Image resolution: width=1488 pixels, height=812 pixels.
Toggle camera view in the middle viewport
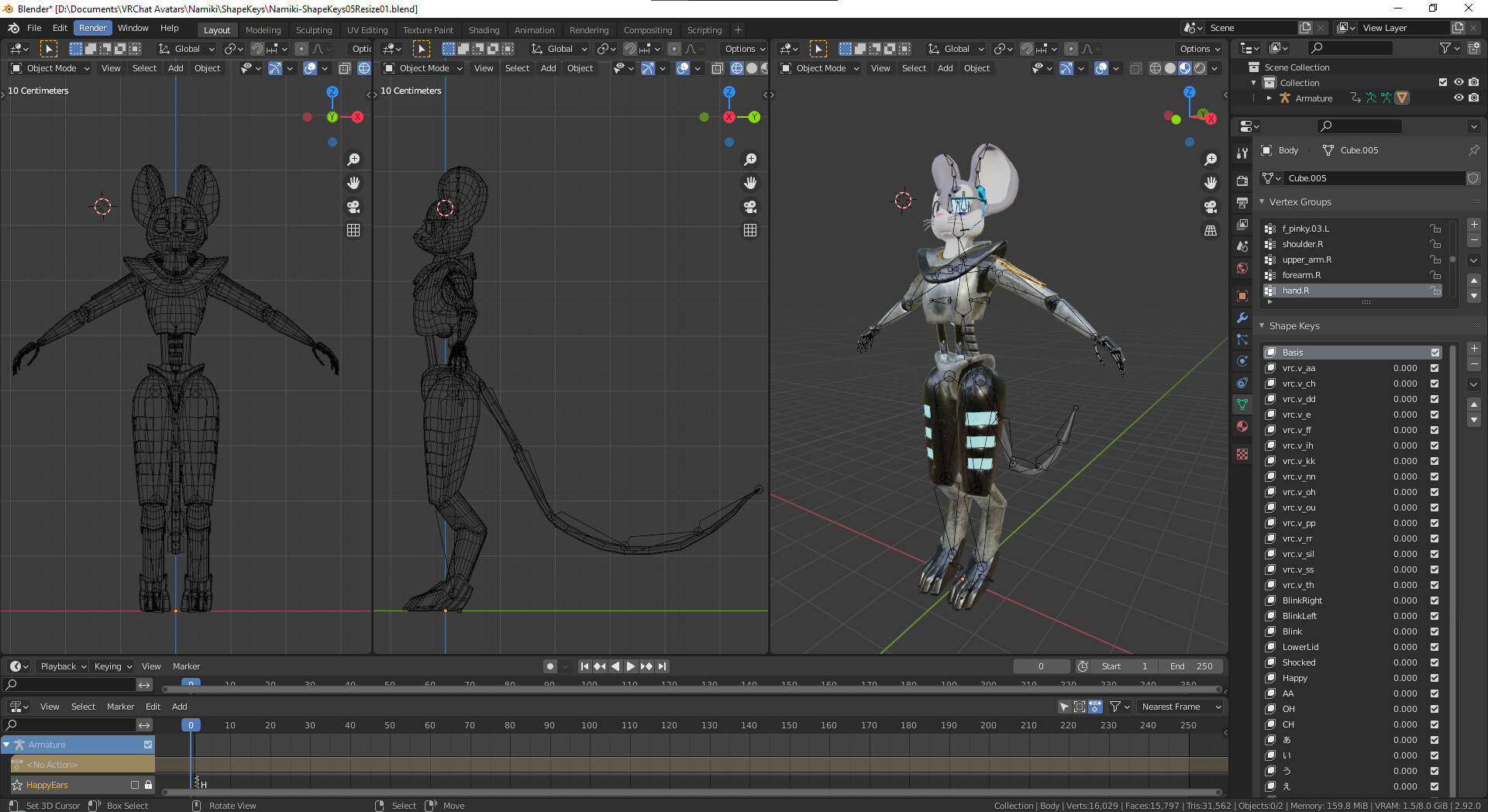(x=749, y=207)
